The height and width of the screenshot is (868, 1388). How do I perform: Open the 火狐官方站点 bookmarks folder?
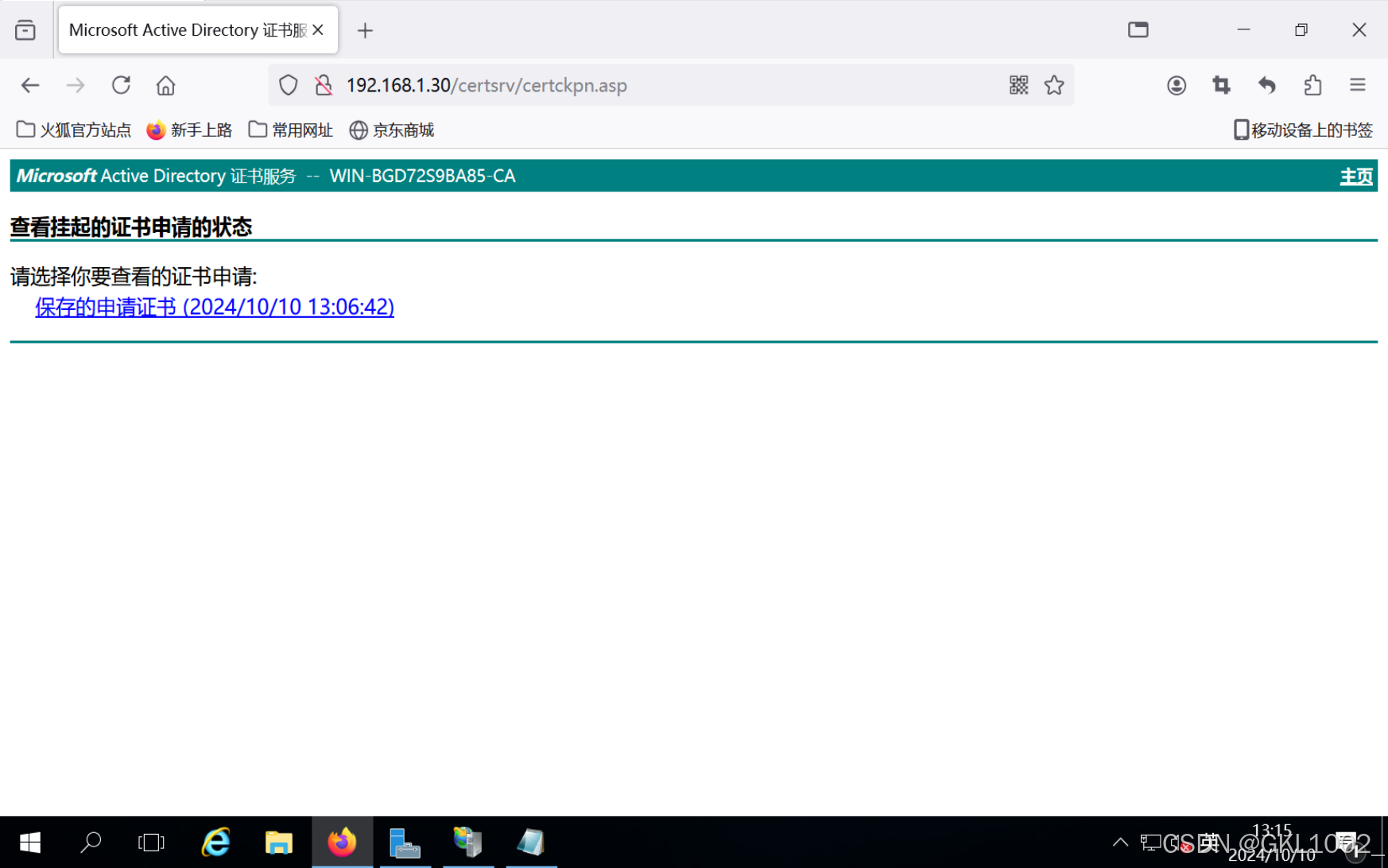coord(74,130)
